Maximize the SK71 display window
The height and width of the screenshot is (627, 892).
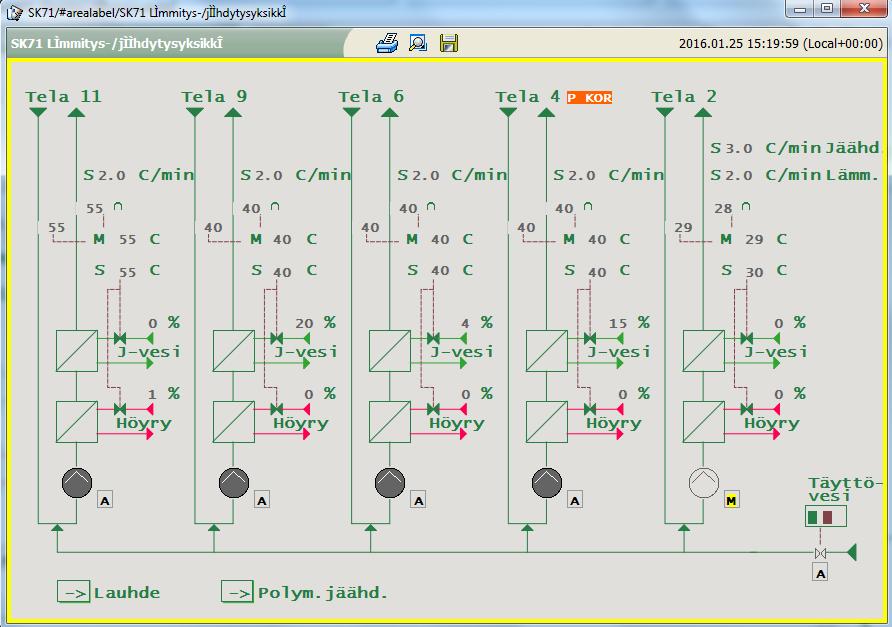(x=827, y=9)
